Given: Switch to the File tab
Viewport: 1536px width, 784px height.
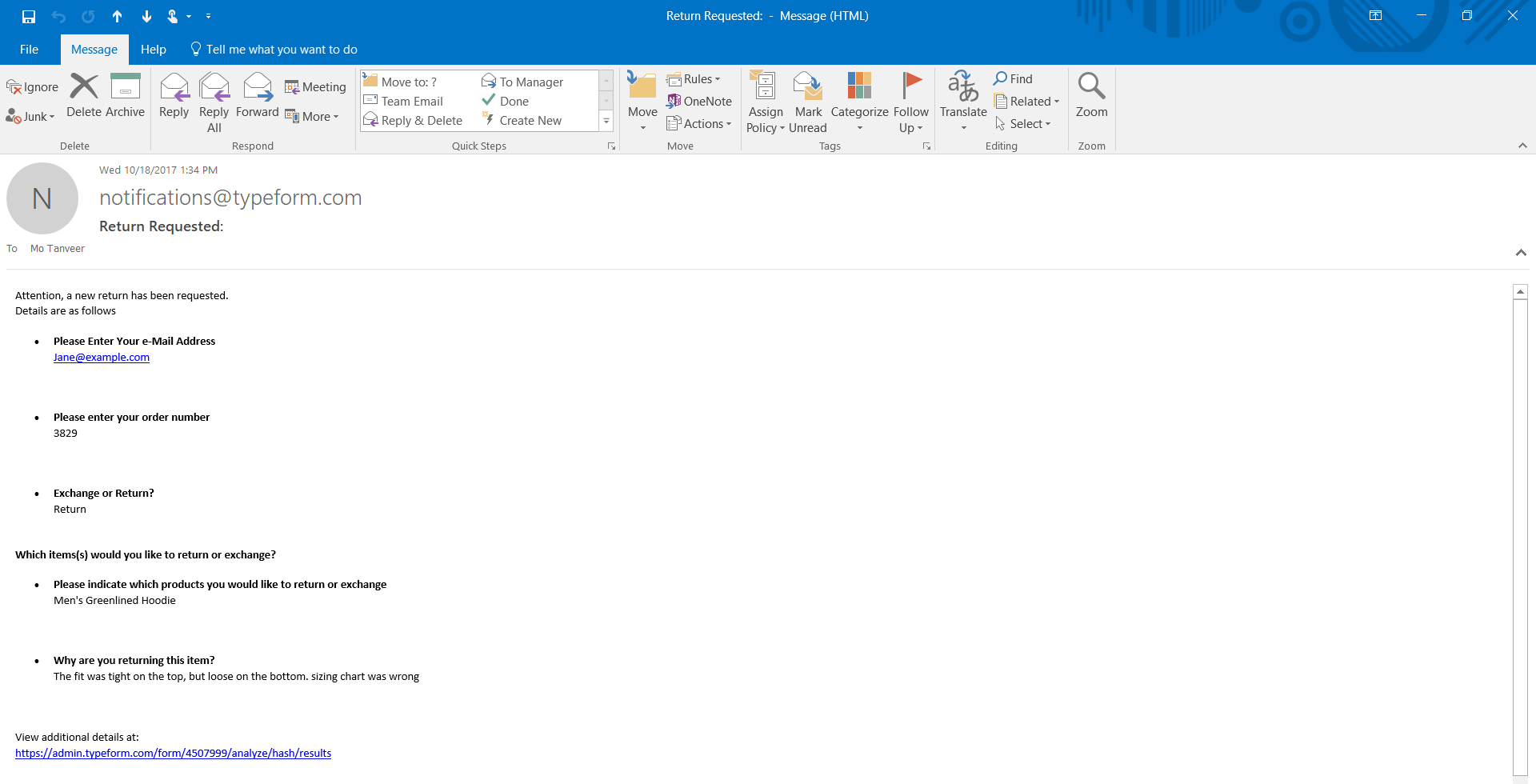Looking at the screenshot, I should coord(29,49).
